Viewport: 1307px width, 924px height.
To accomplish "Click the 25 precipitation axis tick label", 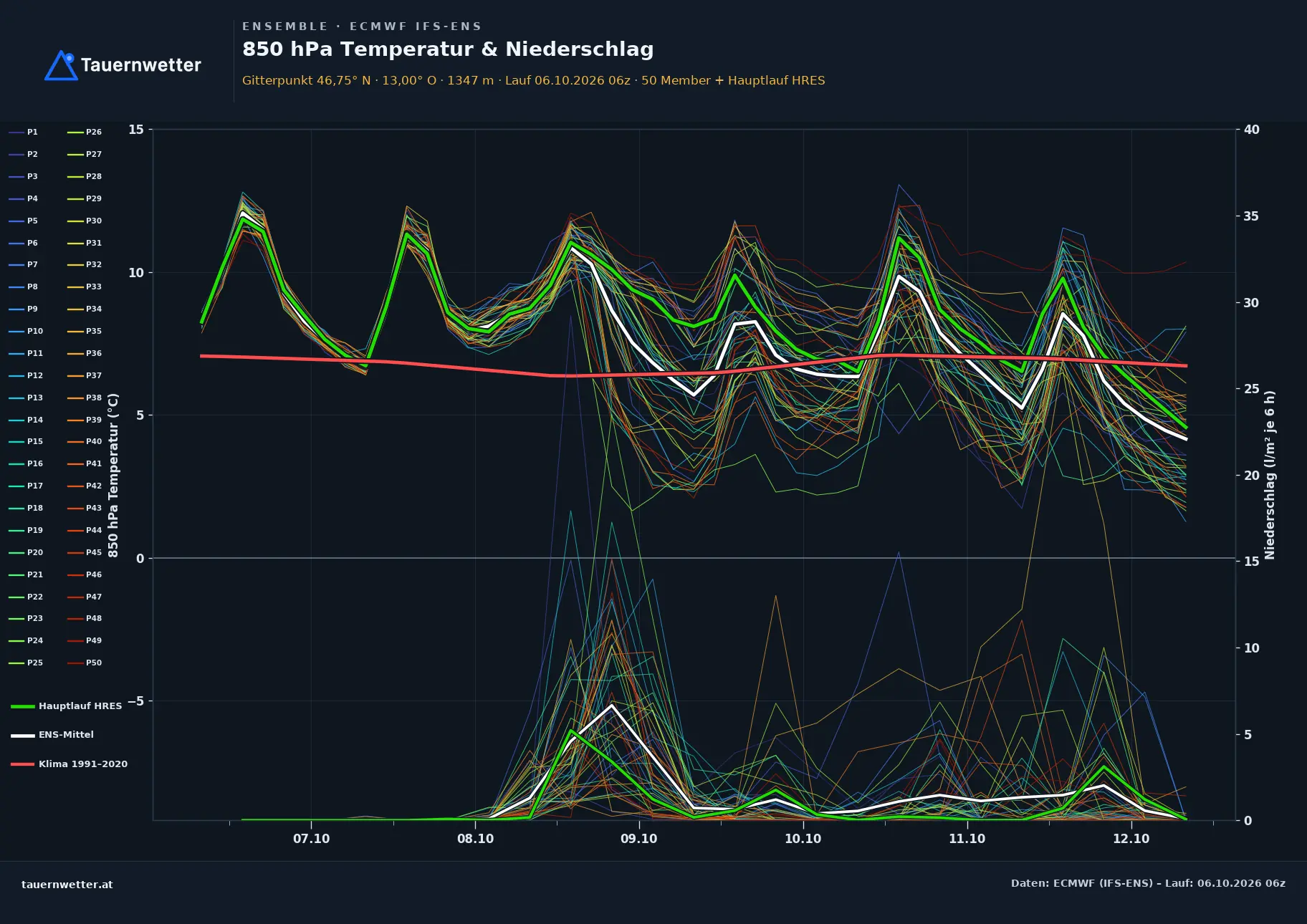I will (x=1252, y=389).
